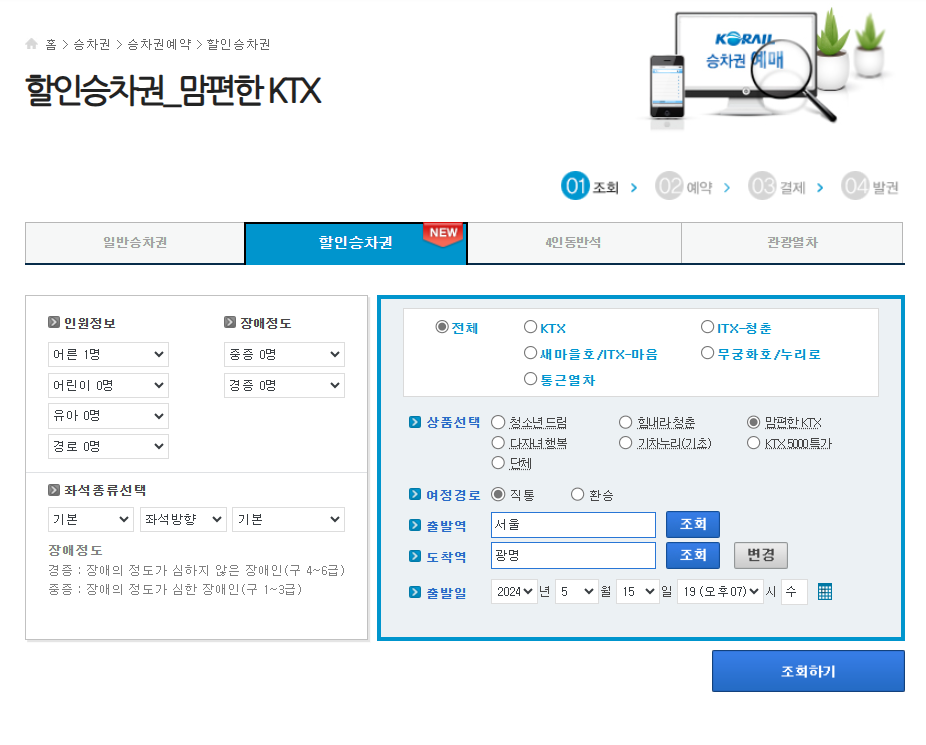
Task: Open the 어른 passenger count dropdown
Action: point(108,354)
